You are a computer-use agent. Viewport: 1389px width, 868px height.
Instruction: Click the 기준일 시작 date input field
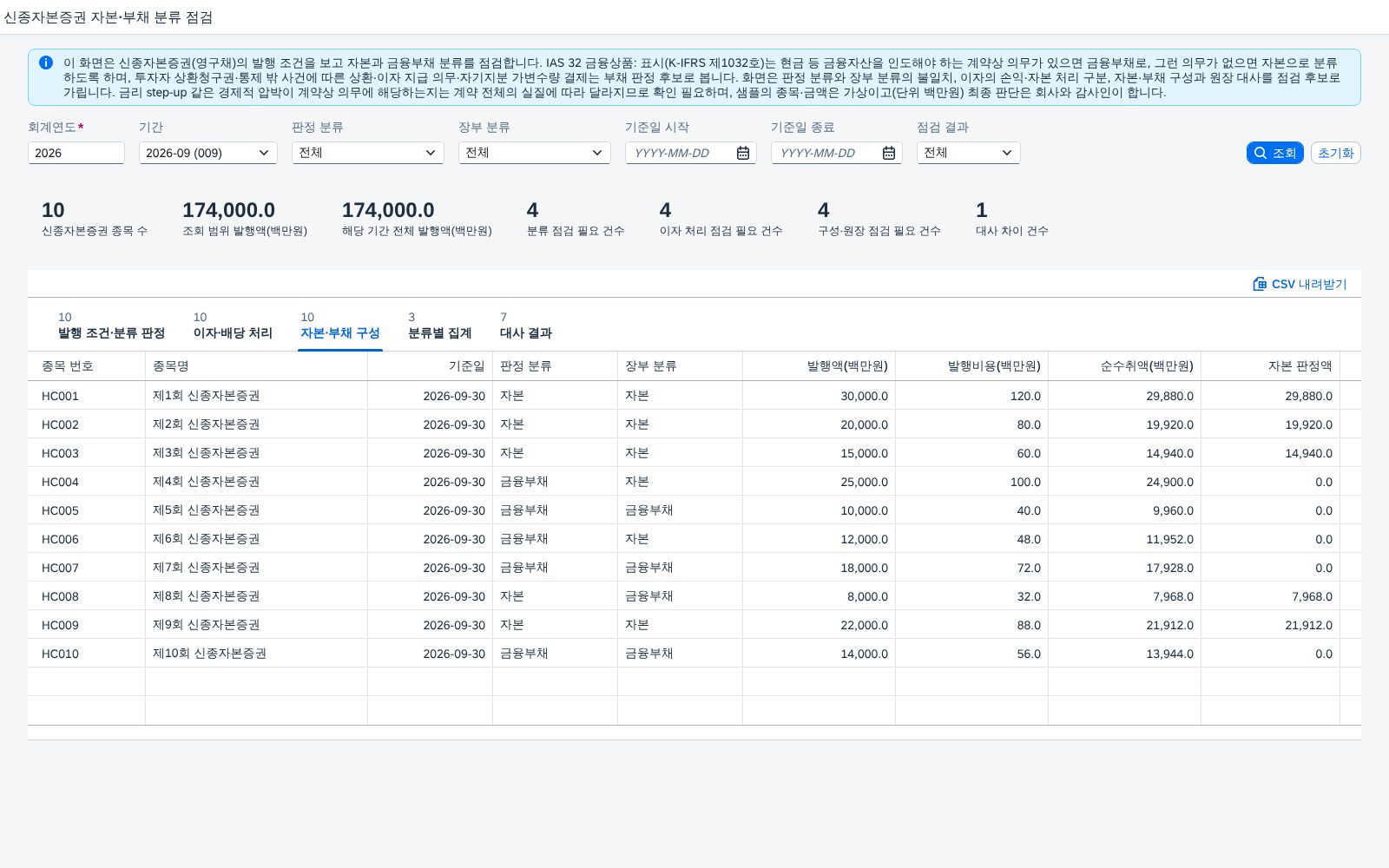click(x=679, y=153)
